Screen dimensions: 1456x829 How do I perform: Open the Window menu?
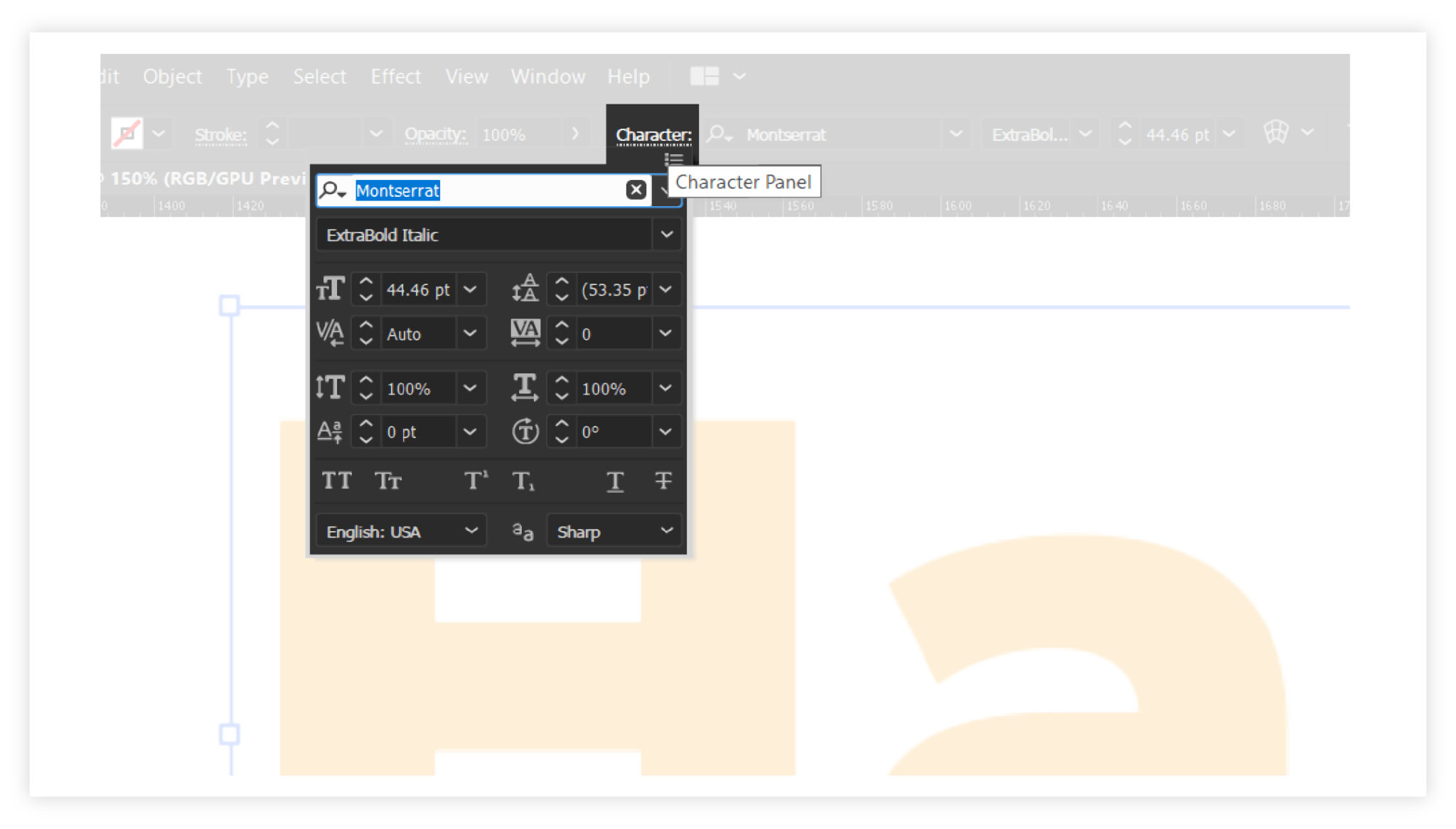pyautogui.click(x=547, y=76)
